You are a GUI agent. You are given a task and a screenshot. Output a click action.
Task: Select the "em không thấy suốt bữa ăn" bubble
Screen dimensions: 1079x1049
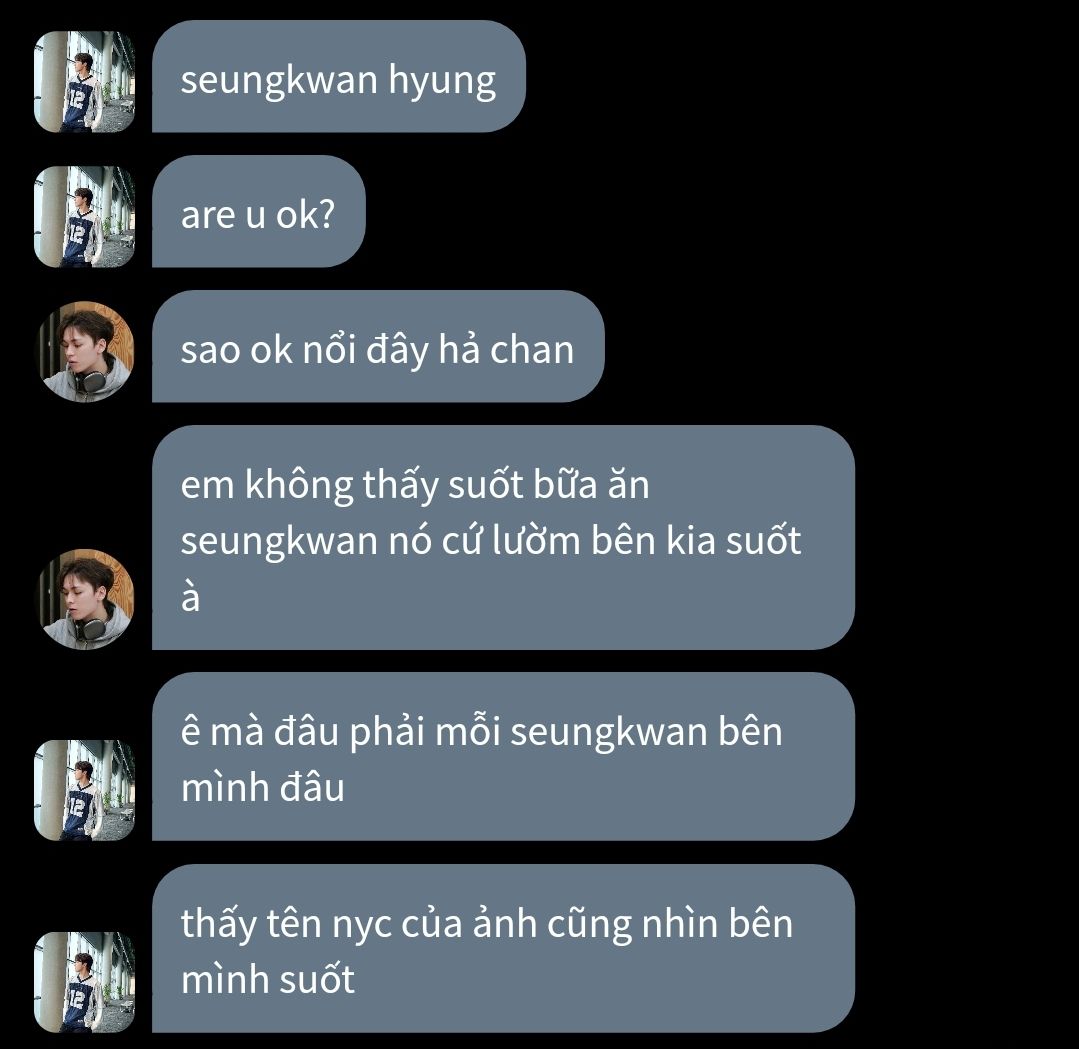[503, 538]
